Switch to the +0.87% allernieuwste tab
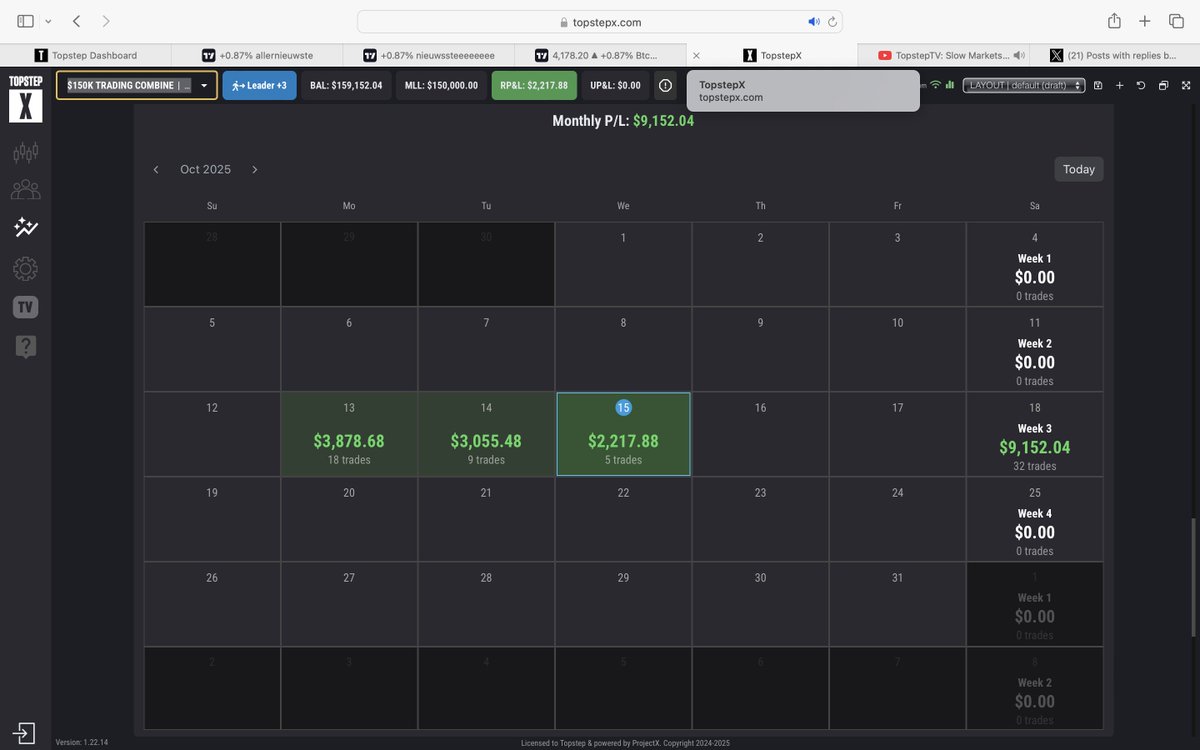The image size is (1200, 750). point(257,56)
